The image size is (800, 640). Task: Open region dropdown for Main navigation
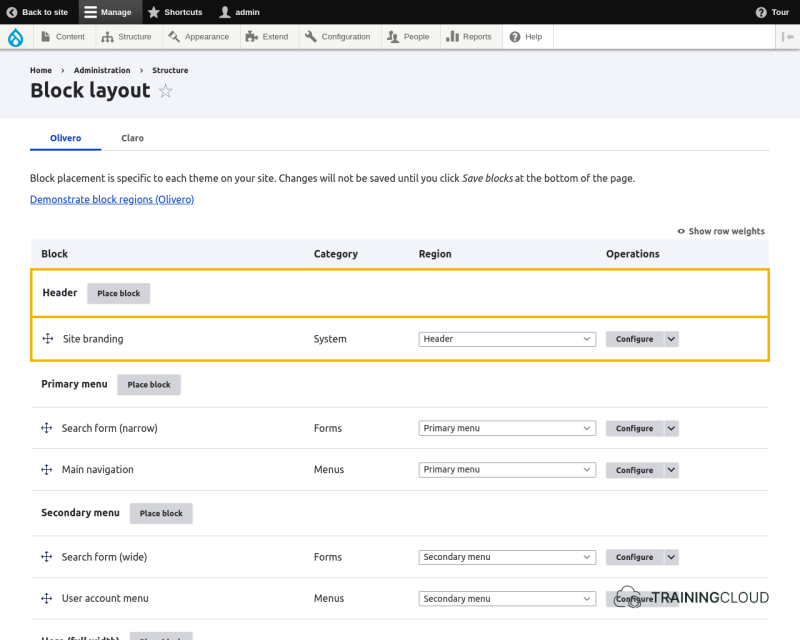(507, 470)
